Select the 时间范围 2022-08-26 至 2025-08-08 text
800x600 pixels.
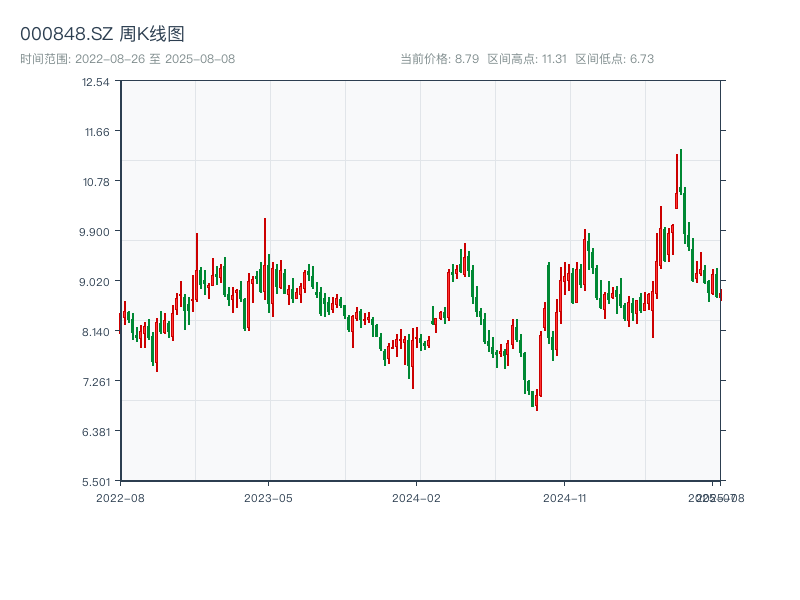coord(127,59)
